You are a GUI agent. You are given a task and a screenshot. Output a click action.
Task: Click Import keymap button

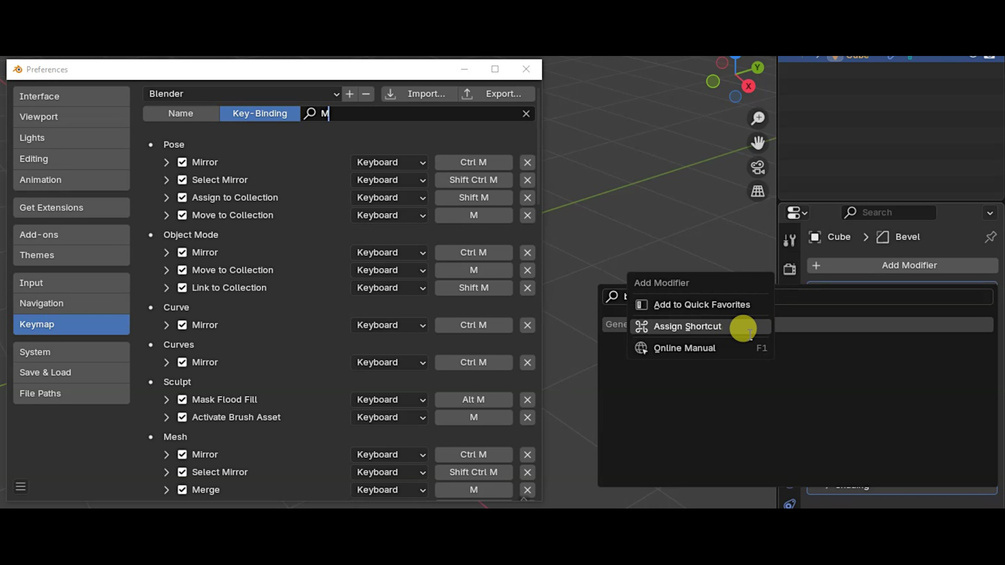coord(419,94)
